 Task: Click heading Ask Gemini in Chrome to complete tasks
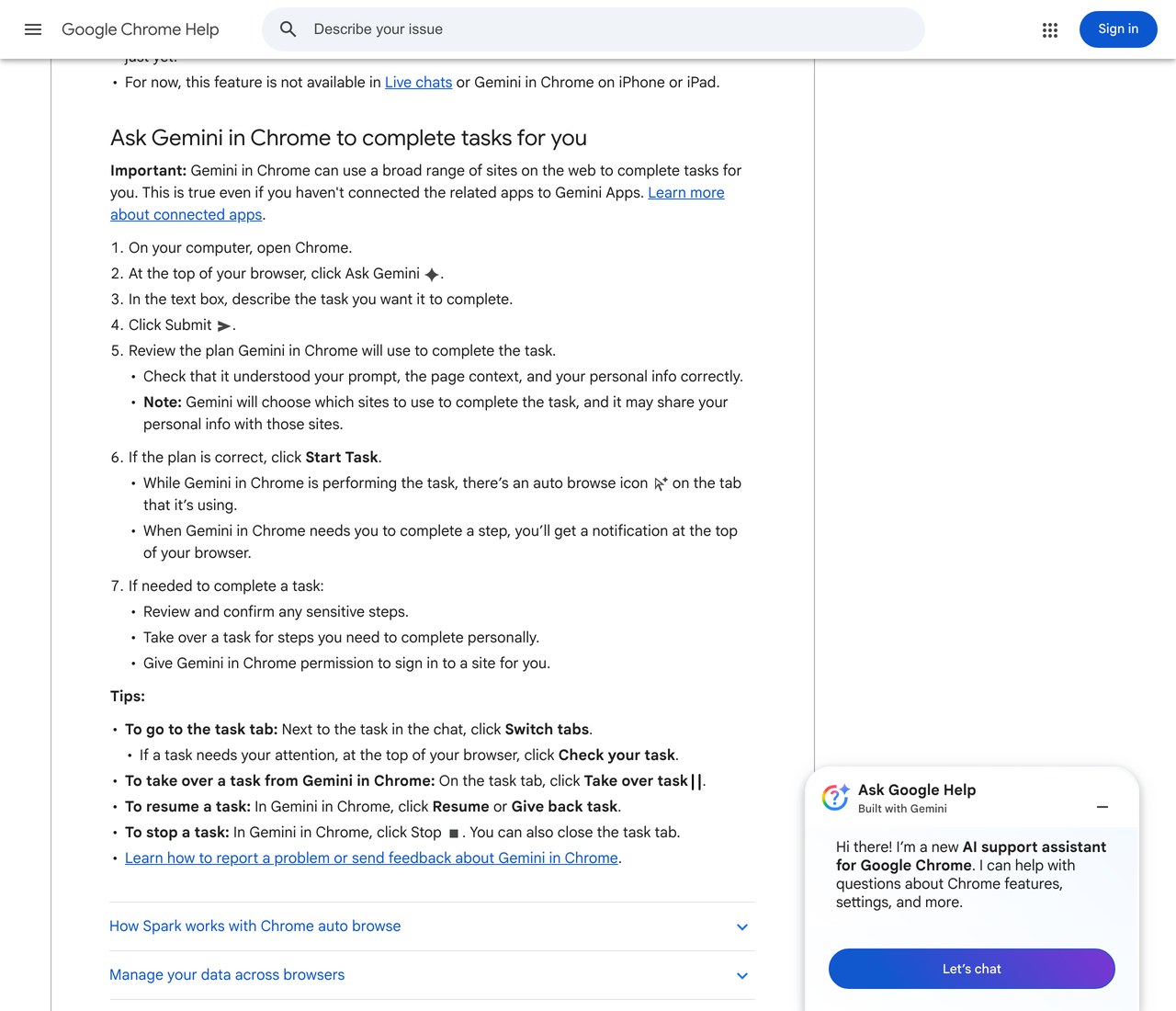tap(348, 138)
